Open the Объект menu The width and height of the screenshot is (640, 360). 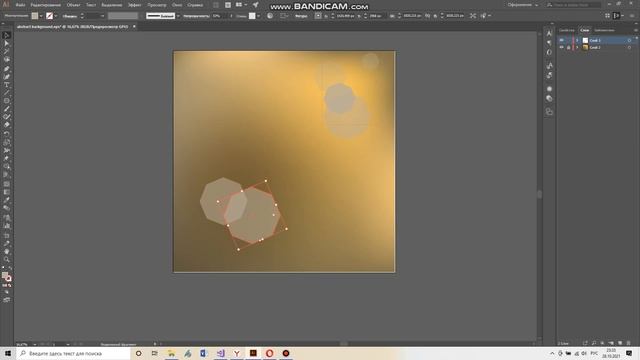73,5
